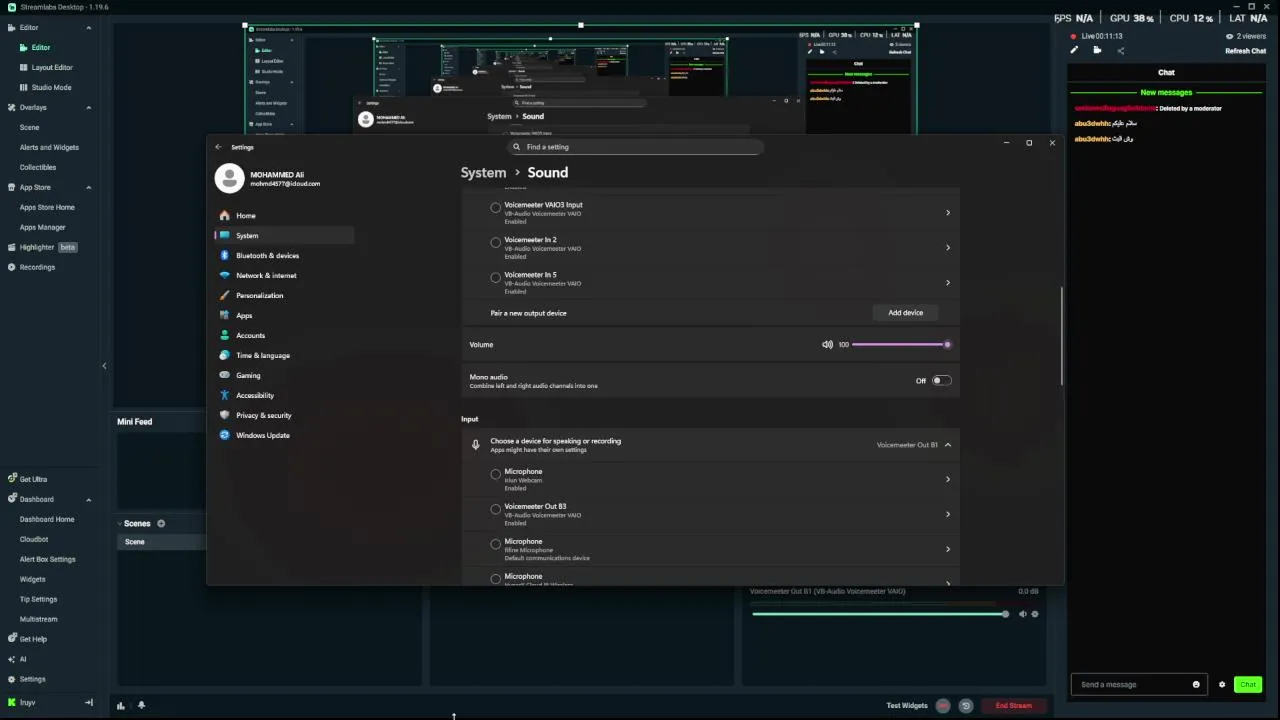Click the Settings window vertical scrollbar
The image size is (1280, 720).
1061,336
